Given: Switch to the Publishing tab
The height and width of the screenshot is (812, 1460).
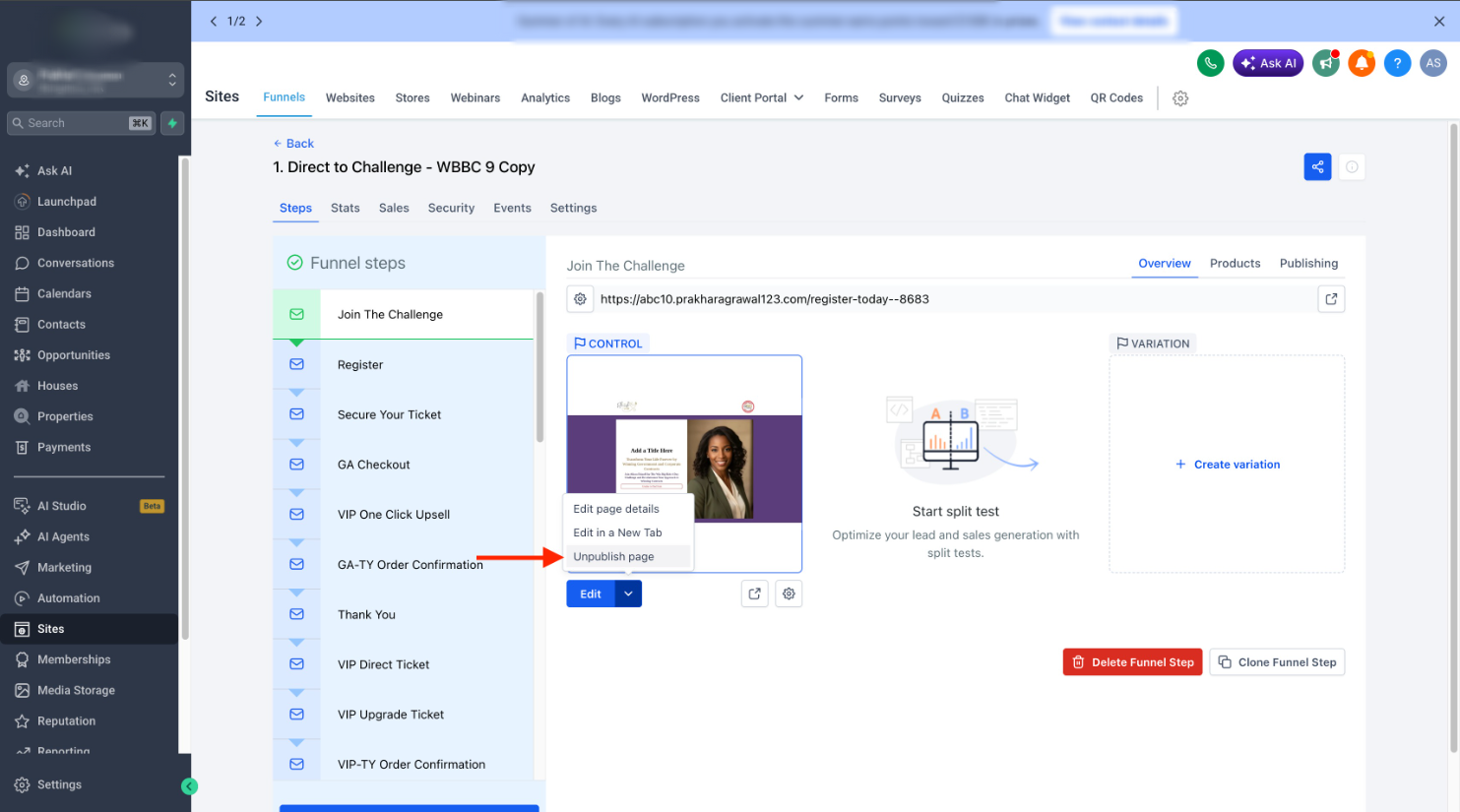Looking at the screenshot, I should 1308,263.
